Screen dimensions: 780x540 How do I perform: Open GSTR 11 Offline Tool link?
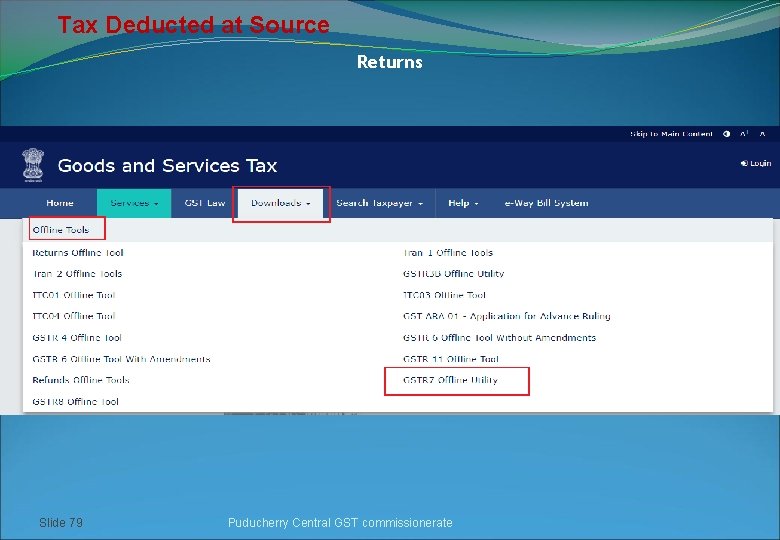[x=451, y=359]
